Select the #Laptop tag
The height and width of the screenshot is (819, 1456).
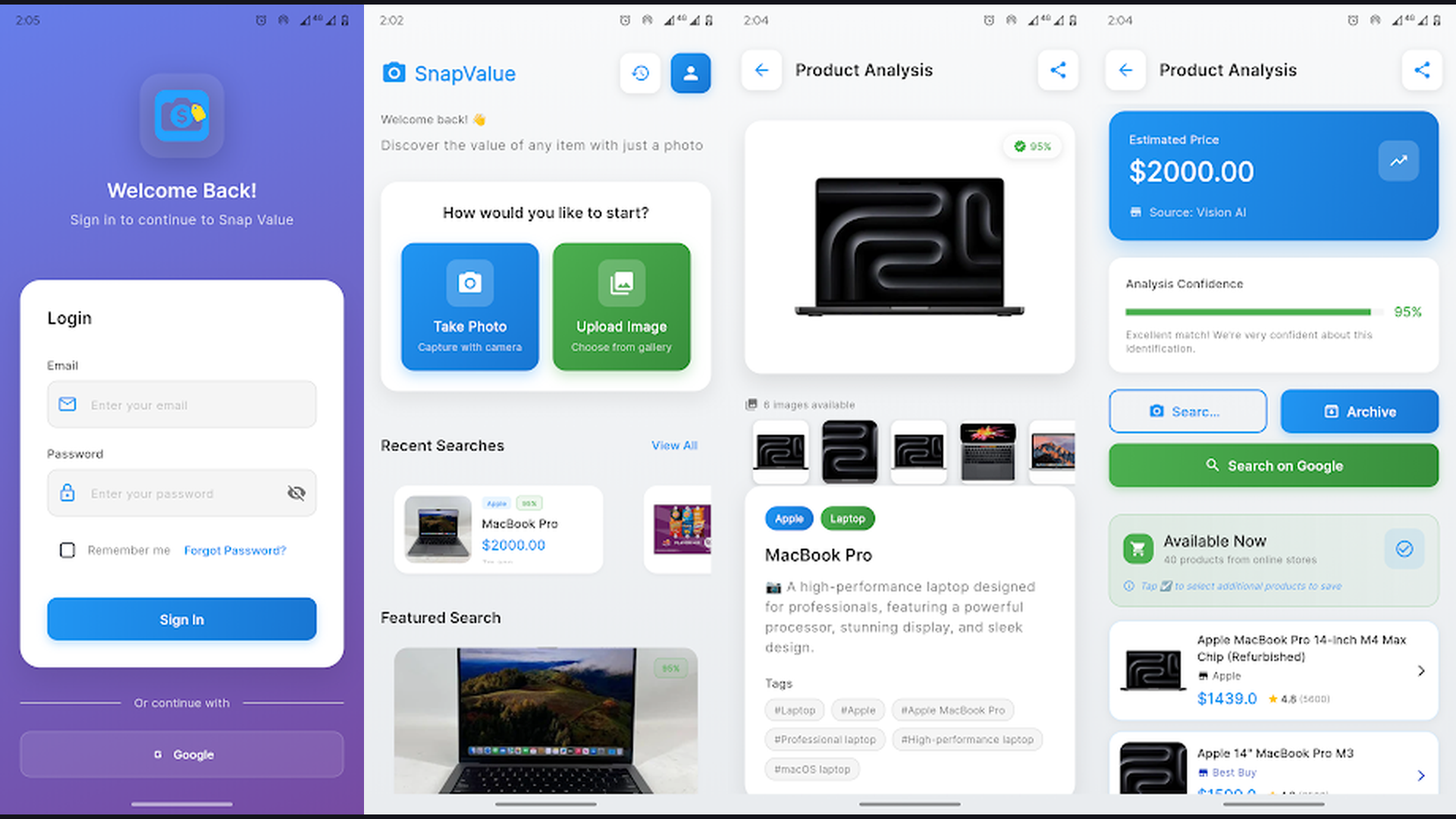pos(795,710)
